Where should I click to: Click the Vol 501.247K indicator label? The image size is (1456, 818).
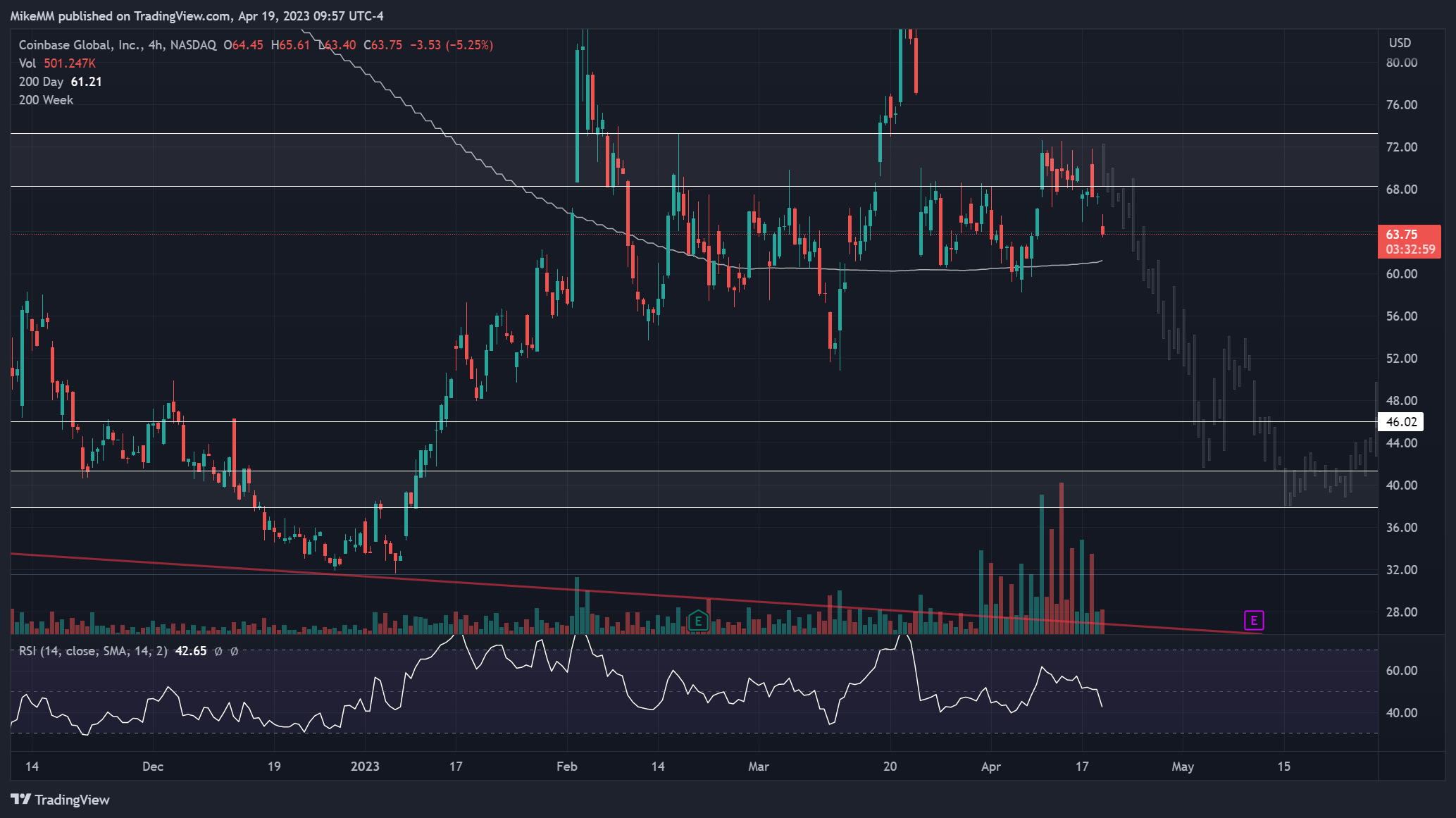57,63
